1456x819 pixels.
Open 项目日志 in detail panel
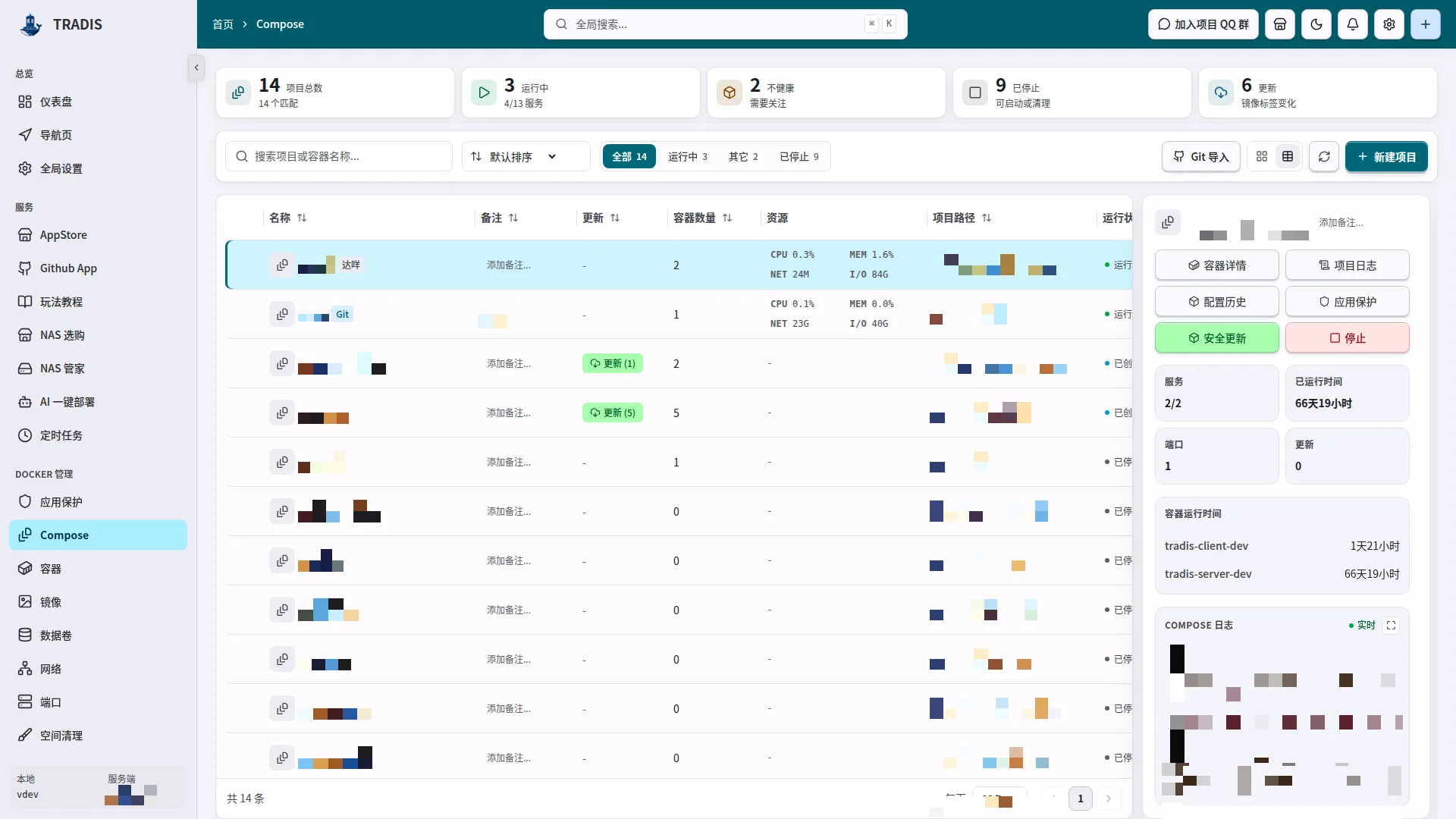1348,265
